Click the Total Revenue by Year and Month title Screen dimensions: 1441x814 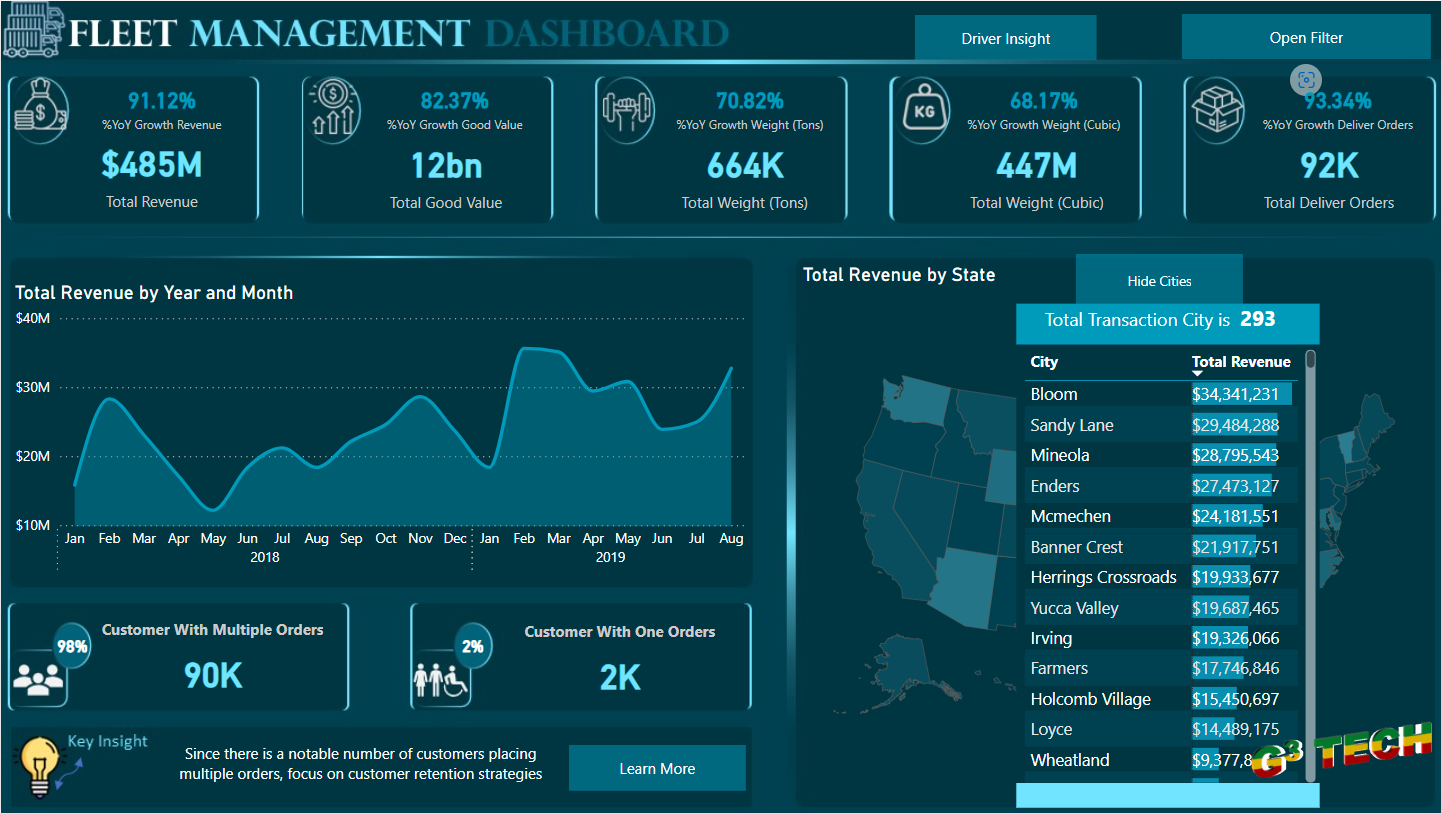[x=154, y=293]
